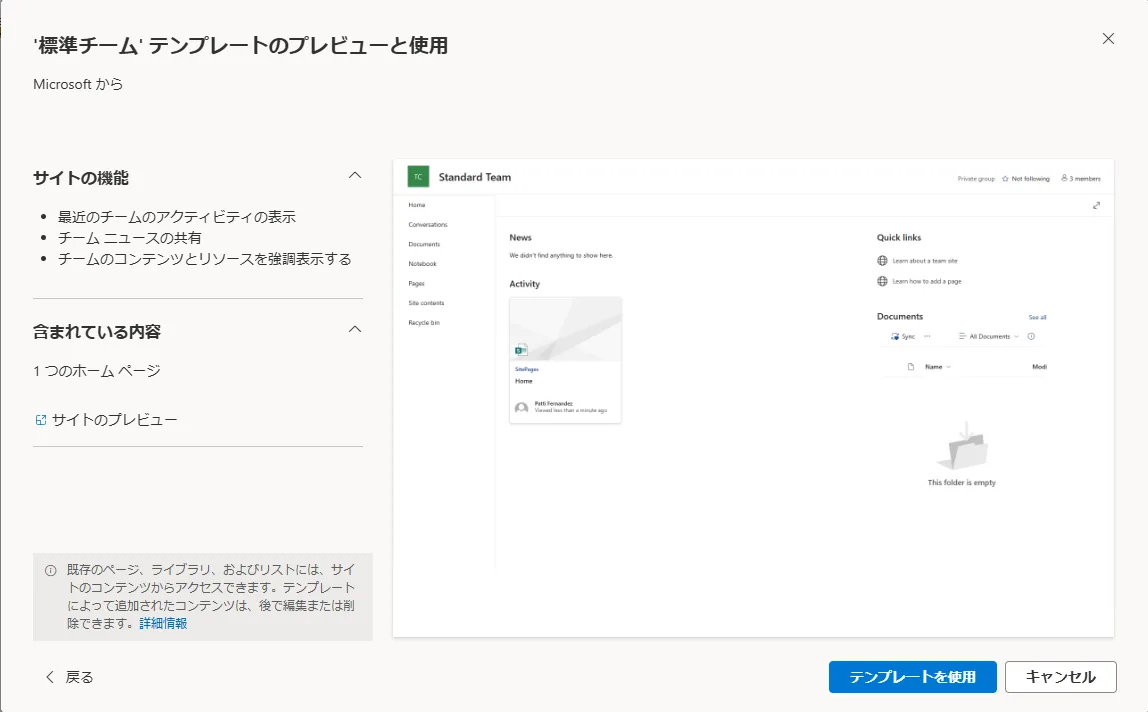
Task: Open the All Documents view dropdown
Action: tap(989, 336)
